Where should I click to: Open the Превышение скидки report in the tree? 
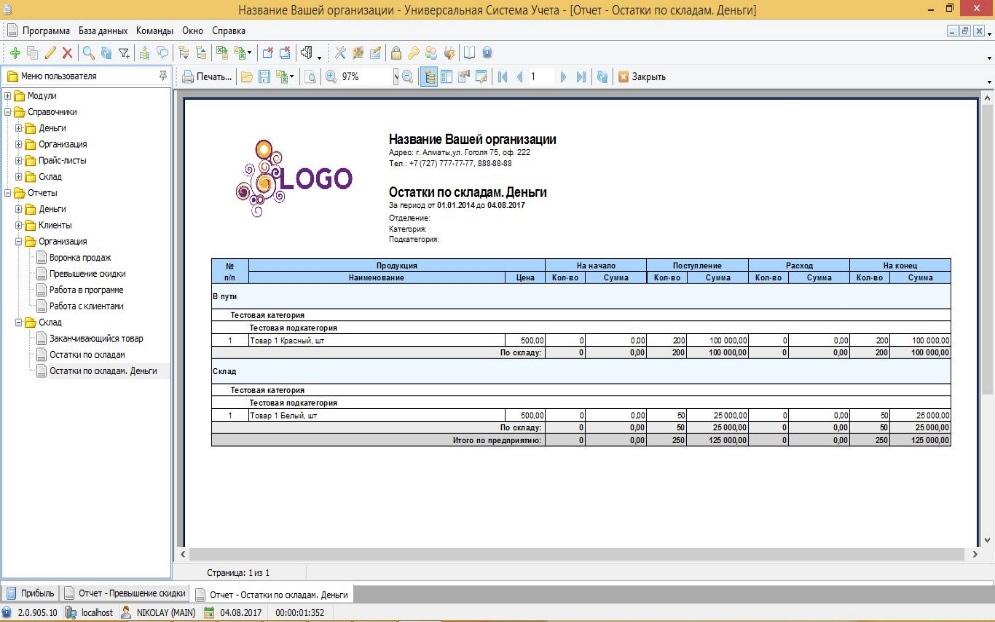pyautogui.click(x=87, y=274)
